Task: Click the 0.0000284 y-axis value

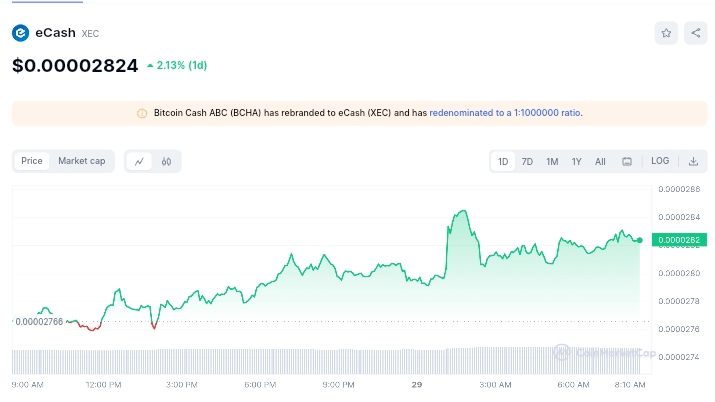Action: pyautogui.click(x=679, y=217)
